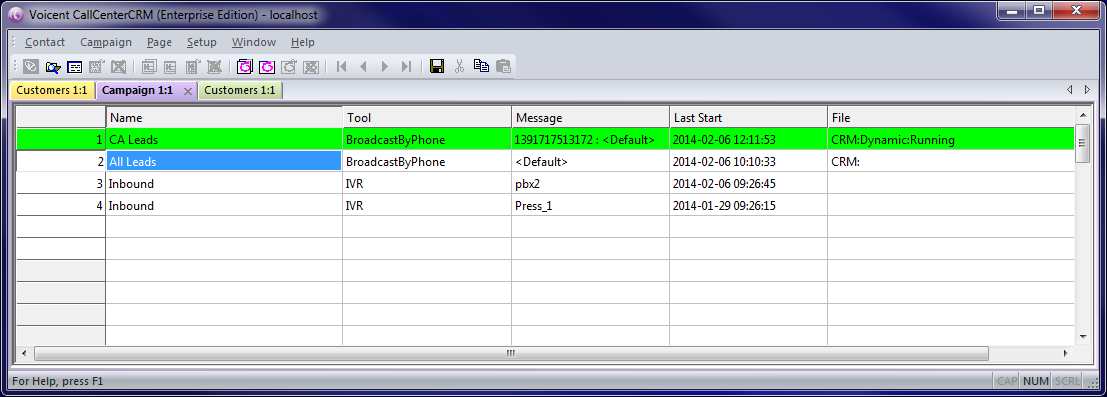Jump to first record navigation arrow
1107x397 pixels.
click(x=342, y=66)
